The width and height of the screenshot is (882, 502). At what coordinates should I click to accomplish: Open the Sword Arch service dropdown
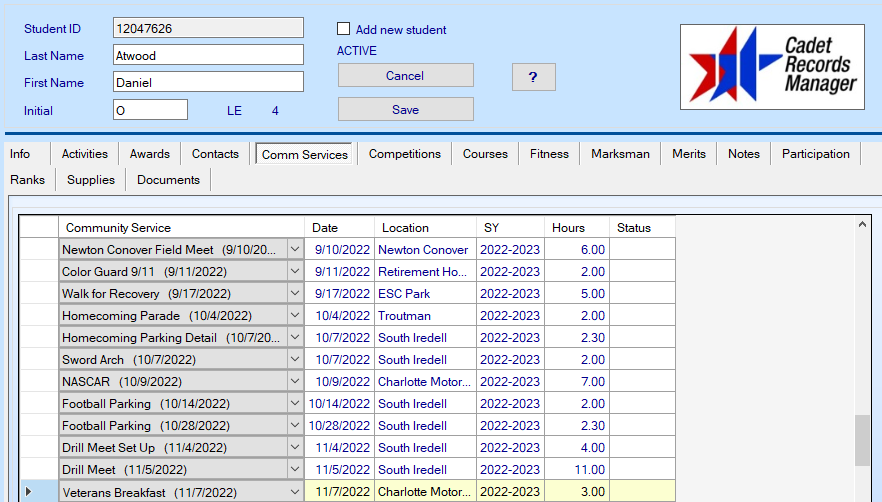coord(294,360)
